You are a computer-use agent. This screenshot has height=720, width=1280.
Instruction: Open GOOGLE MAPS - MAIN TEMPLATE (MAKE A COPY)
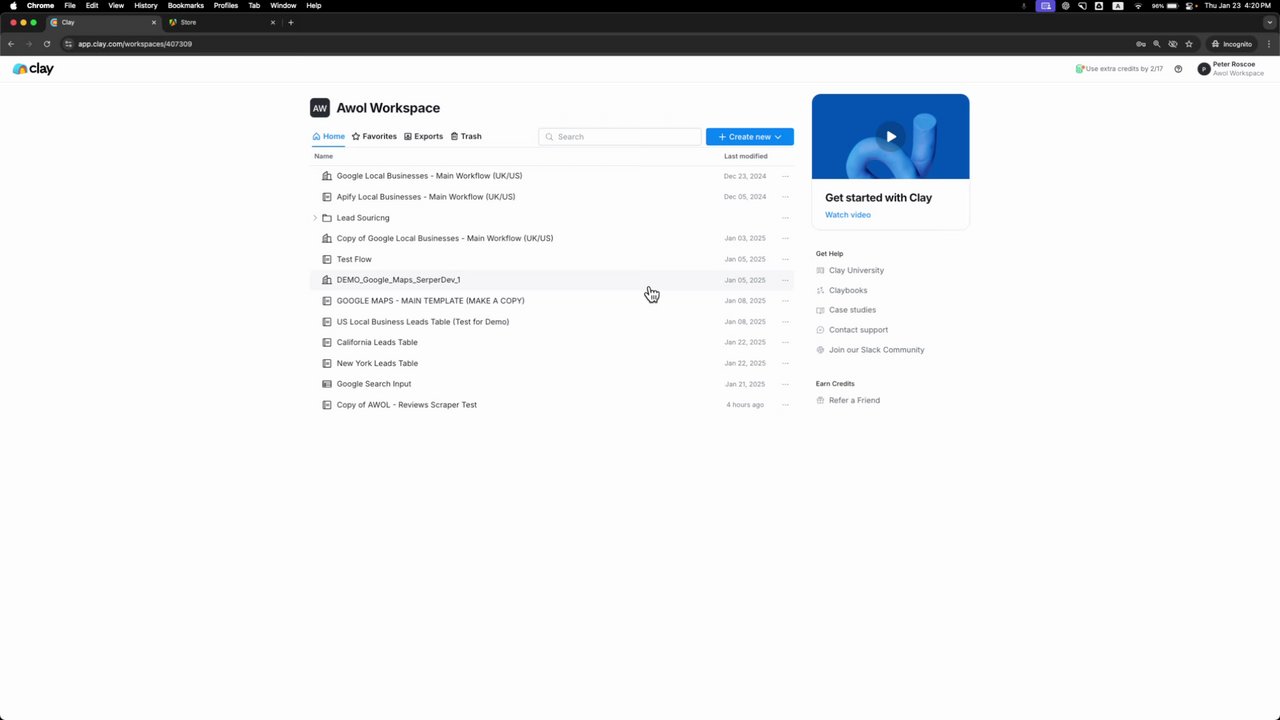[431, 301]
